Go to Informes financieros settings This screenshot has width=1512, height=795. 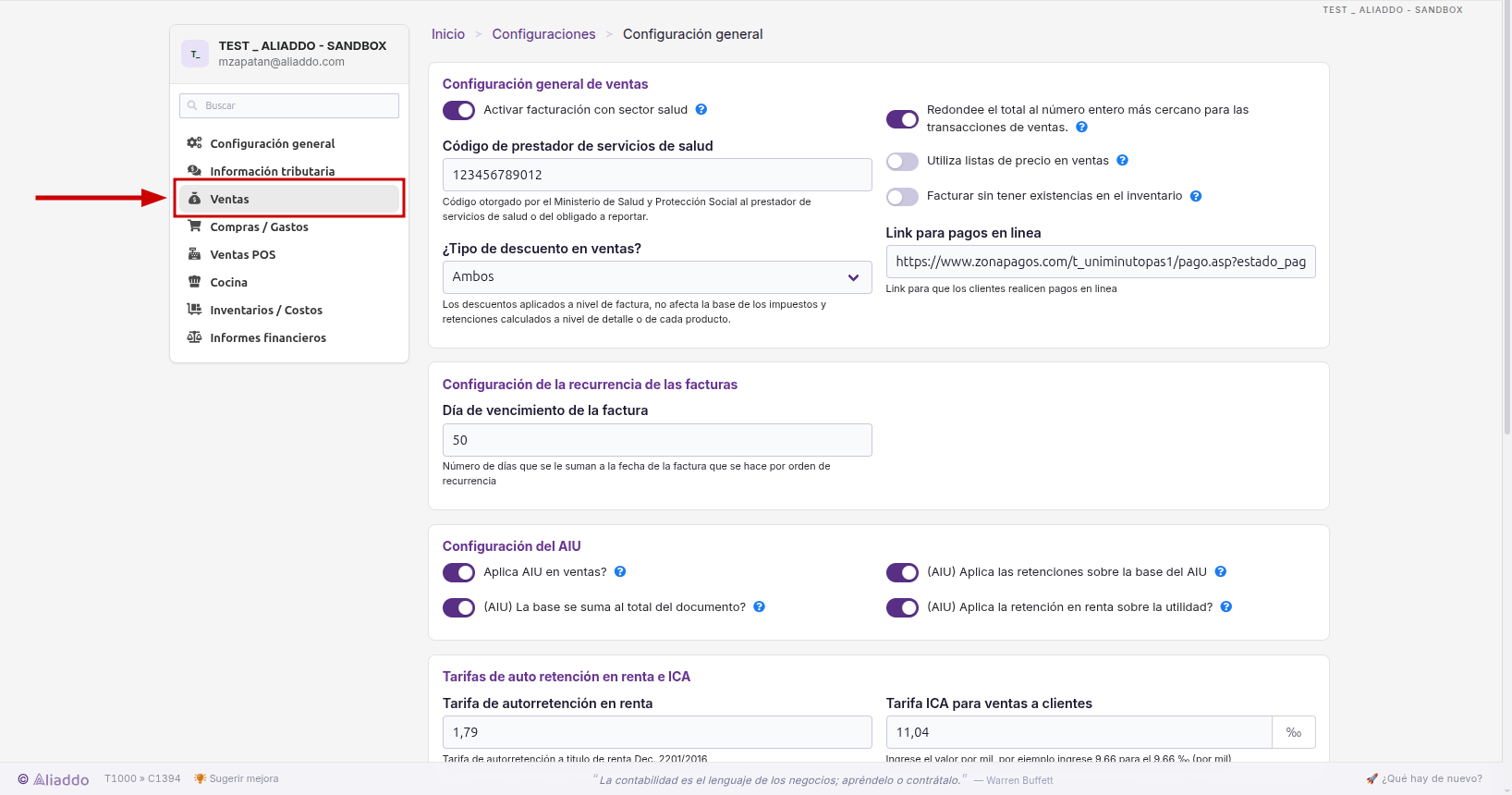tap(289, 337)
